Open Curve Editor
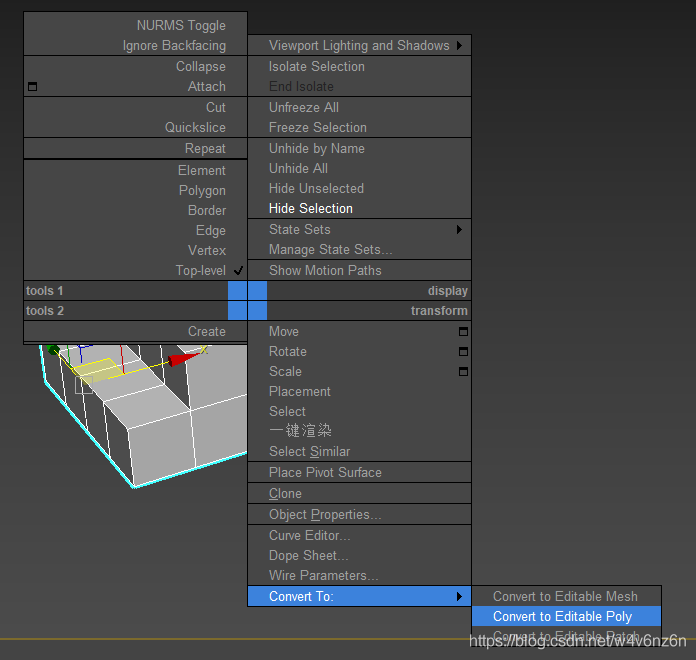 [310, 535]
